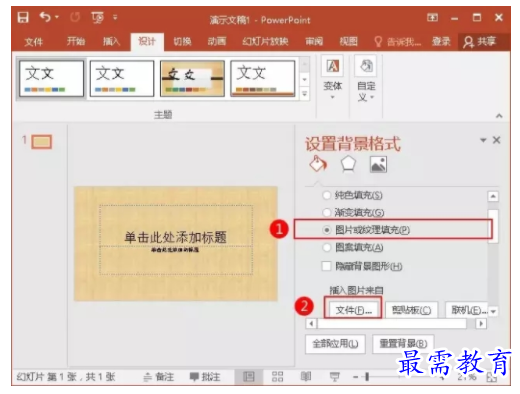Switch to Reading view icon
Screen dimensions: 520x394
click(x=306, y=377)
